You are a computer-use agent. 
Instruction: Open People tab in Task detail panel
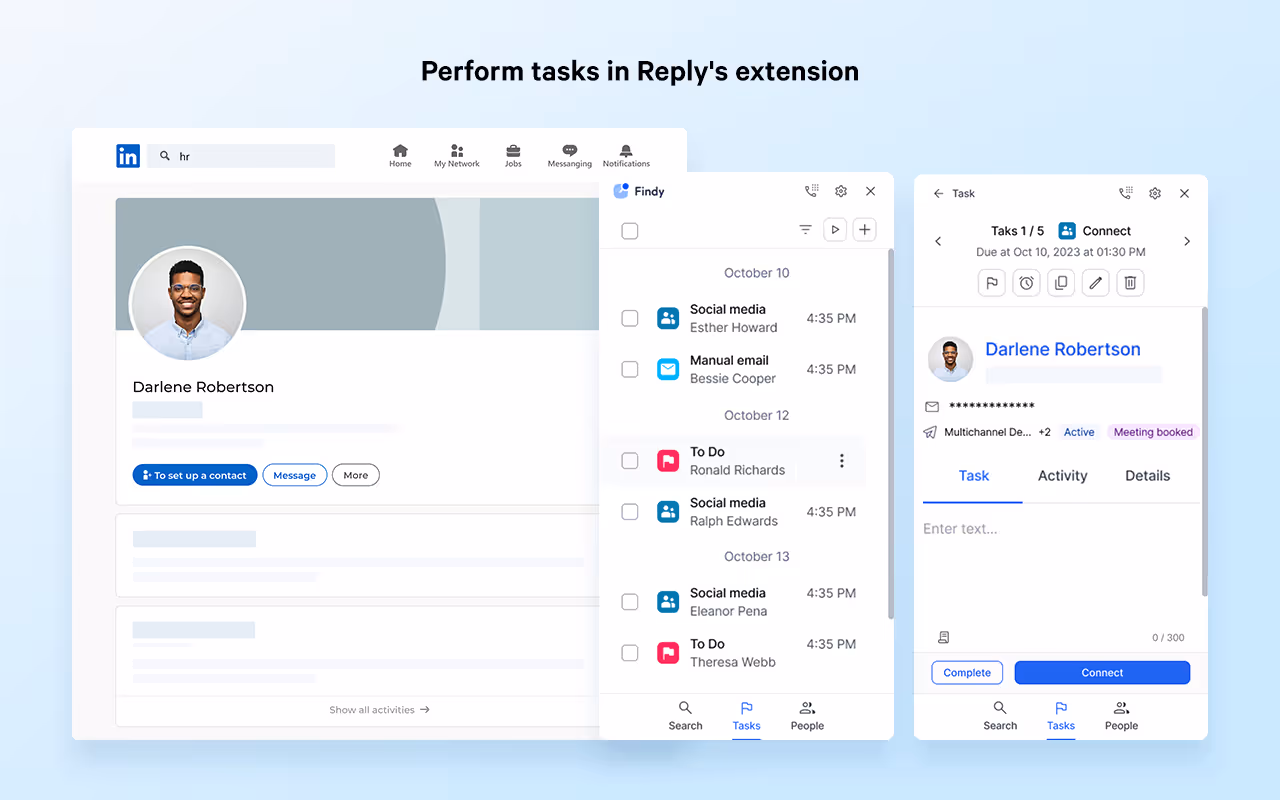(1121, 716)
